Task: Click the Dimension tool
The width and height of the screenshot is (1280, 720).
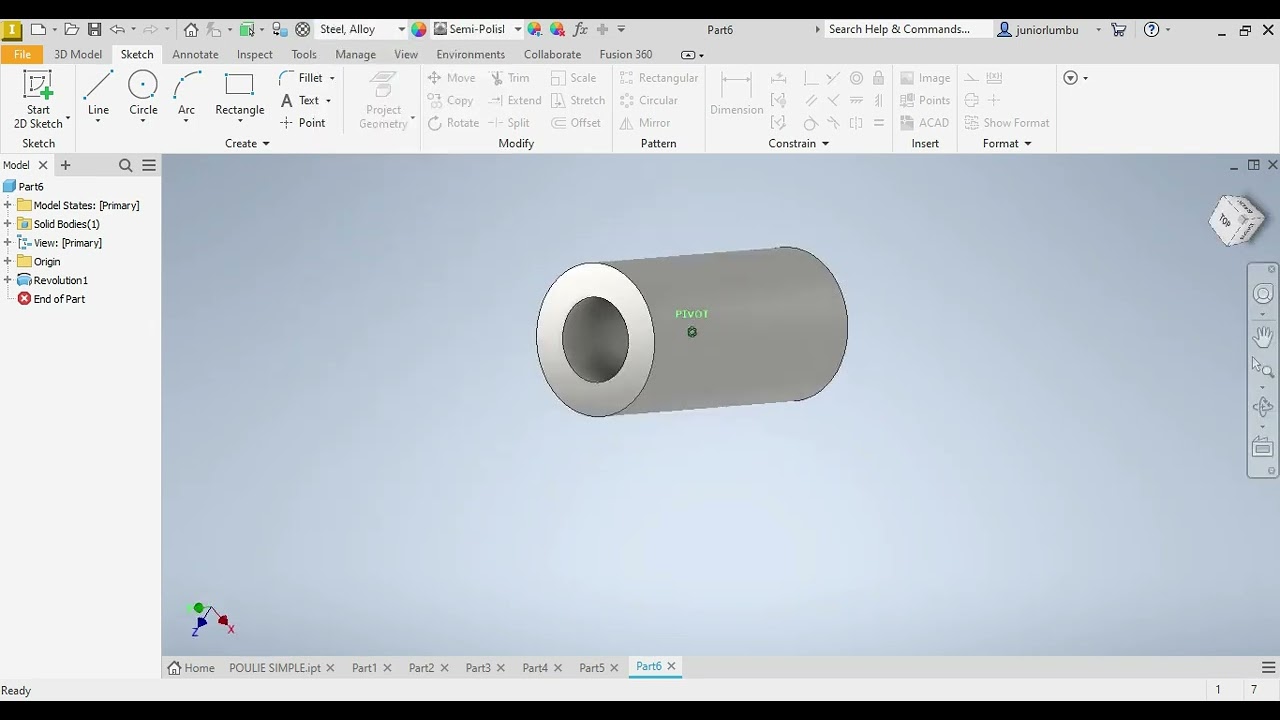Action: tap(737, 95)
